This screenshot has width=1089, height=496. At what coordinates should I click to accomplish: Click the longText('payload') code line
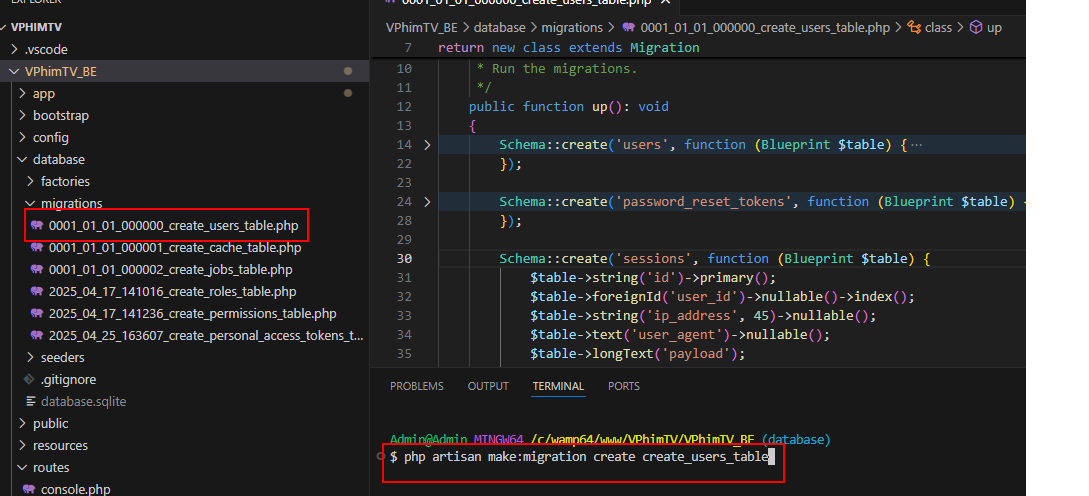click(637, 354)
